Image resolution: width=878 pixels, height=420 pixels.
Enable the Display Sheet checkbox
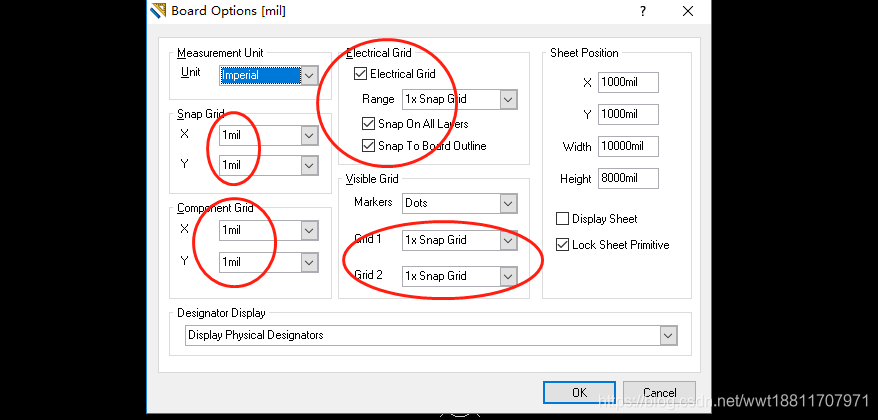[562, 219]
